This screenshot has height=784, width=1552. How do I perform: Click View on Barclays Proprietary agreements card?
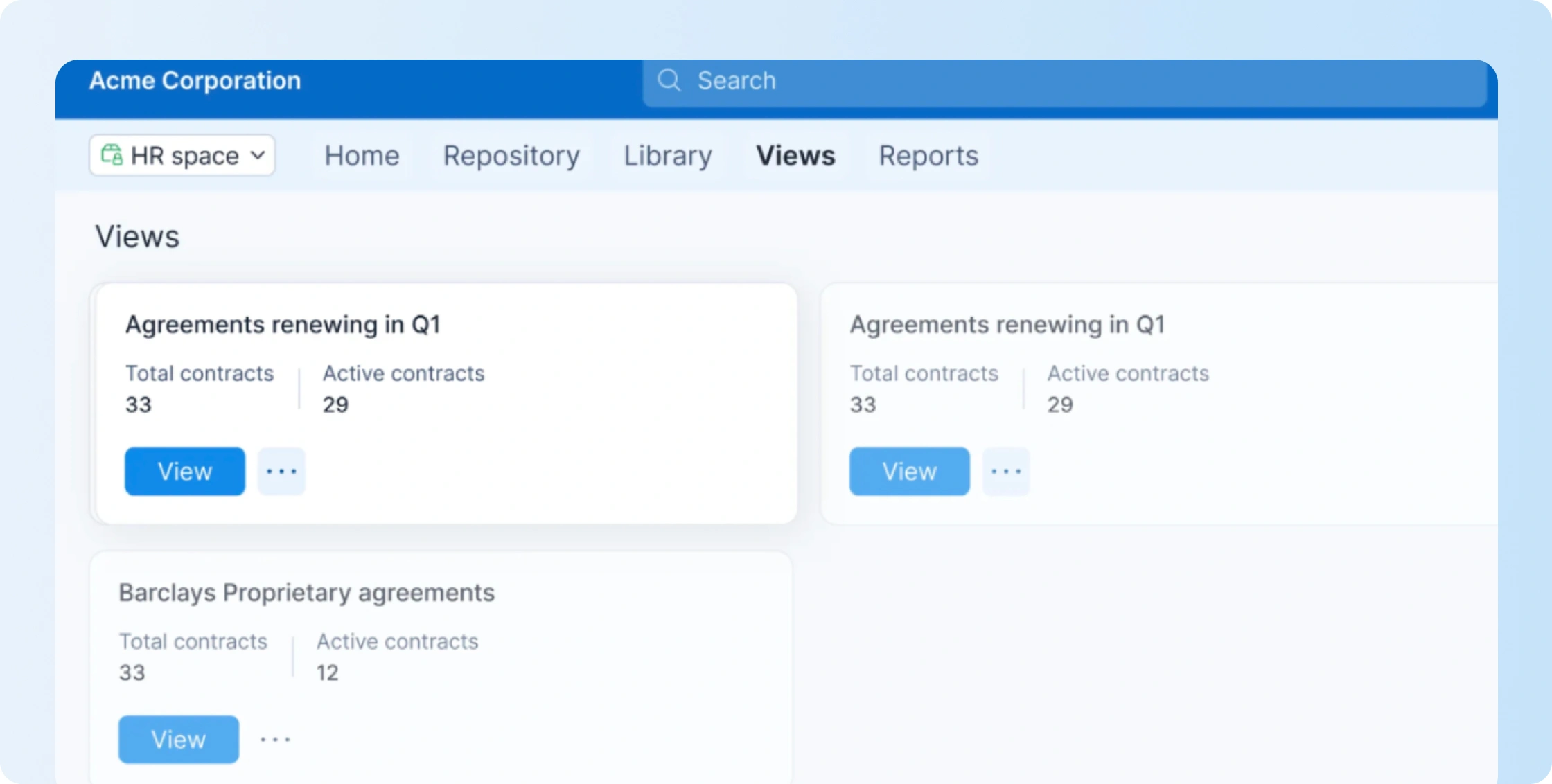(x=179, y=740)
